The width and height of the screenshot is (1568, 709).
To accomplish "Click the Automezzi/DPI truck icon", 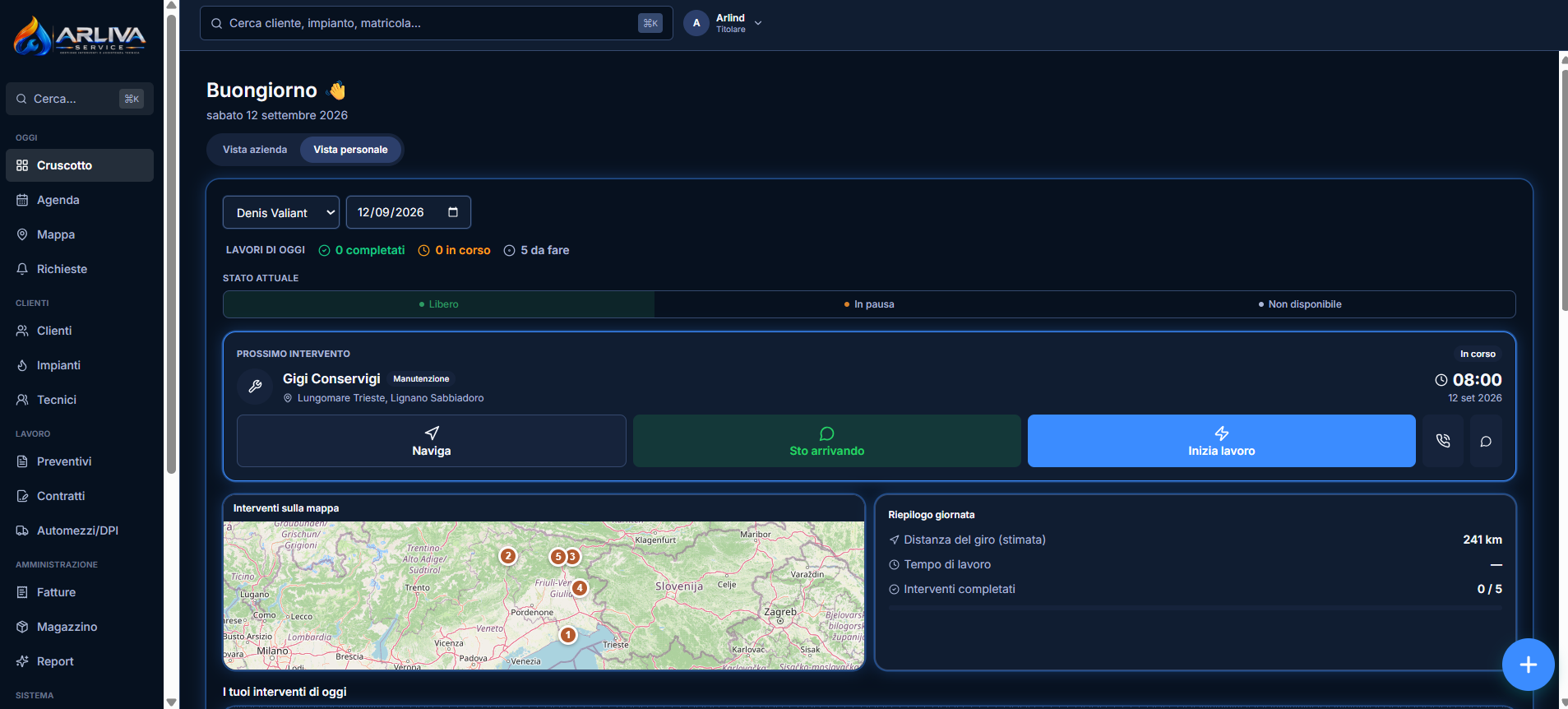I will click(22, 531).
